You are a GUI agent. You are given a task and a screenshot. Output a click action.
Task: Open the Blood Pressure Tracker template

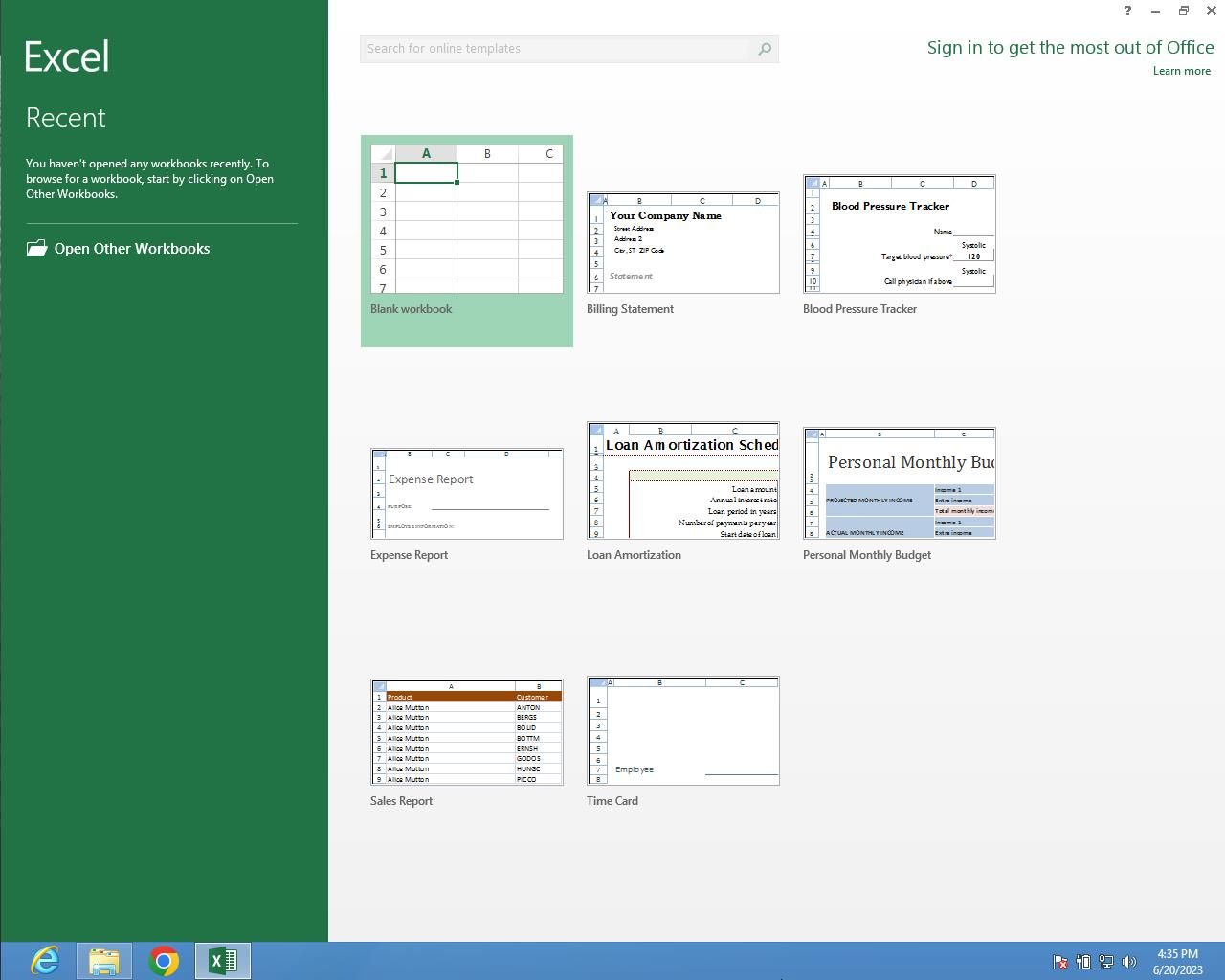(x=900, y=234)
